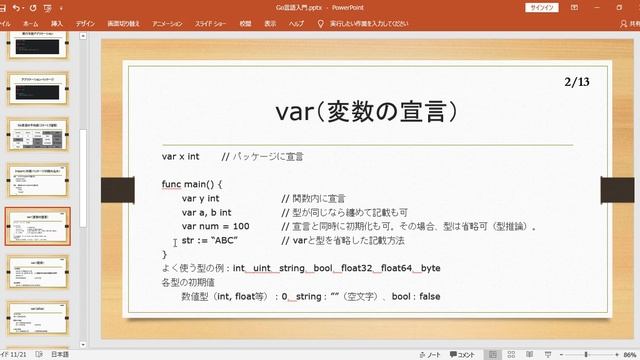640x360 pixels.
Task: Select the first slide thumbnail with dark code box
Action: point(37,45)
